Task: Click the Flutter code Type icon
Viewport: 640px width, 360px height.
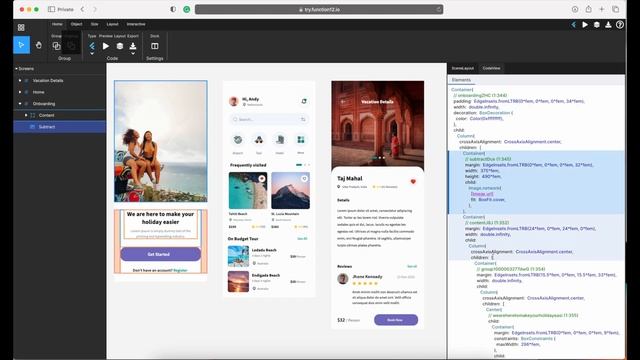Action: 92,46
